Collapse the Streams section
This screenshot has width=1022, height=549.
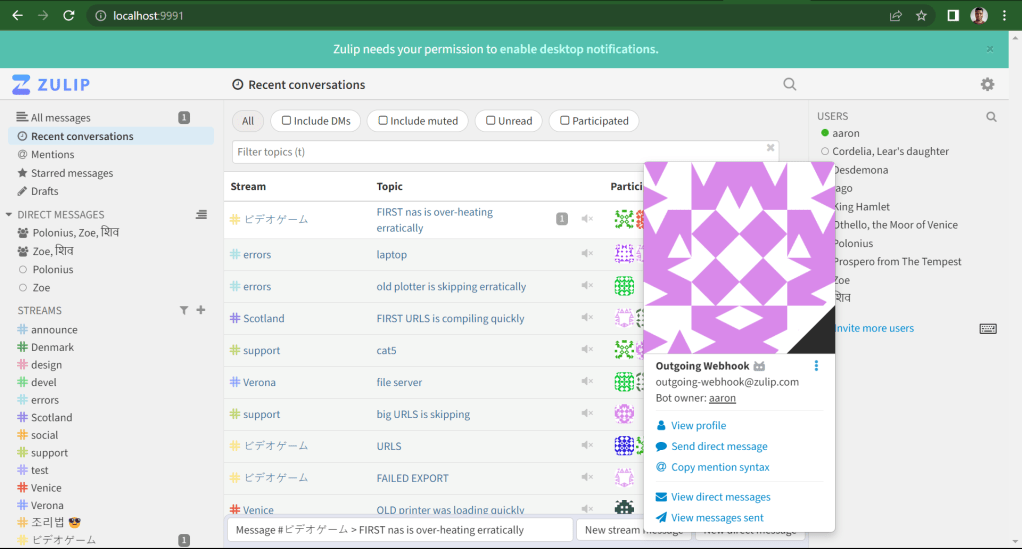[x=9, y=311]
